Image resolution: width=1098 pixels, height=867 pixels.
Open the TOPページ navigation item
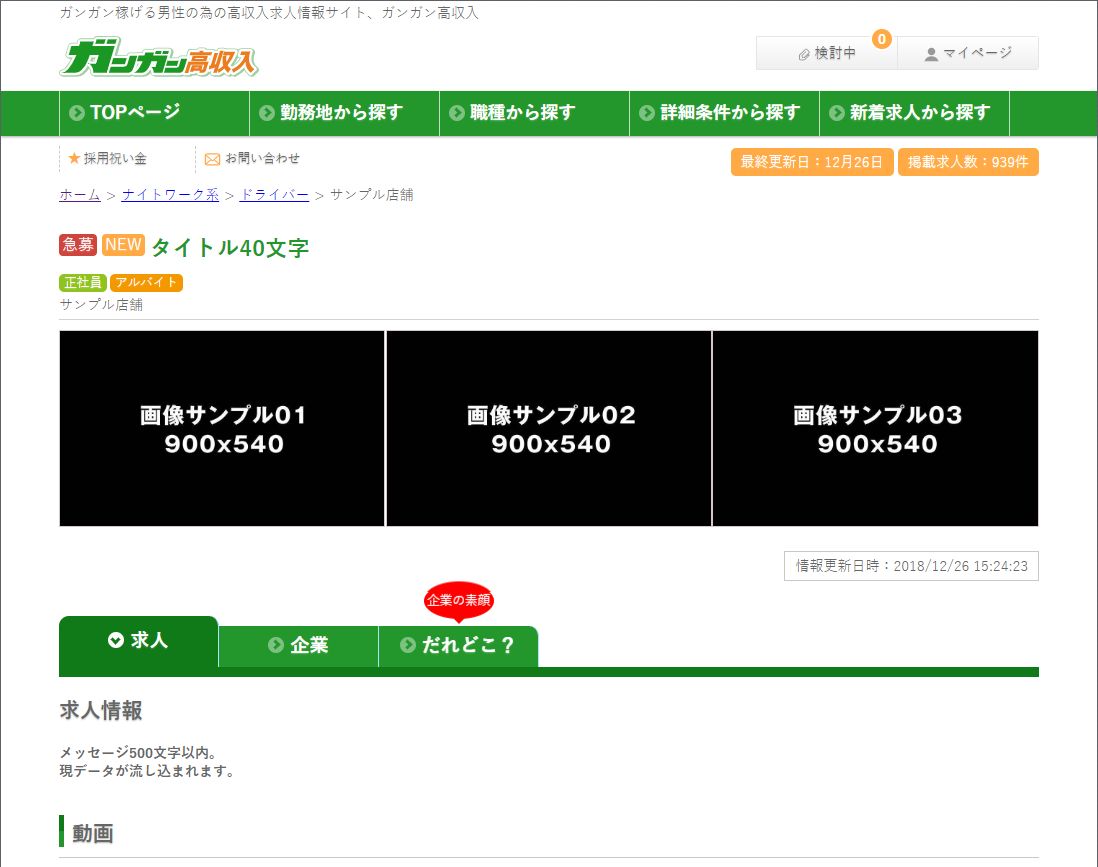(x=155, y=113)
